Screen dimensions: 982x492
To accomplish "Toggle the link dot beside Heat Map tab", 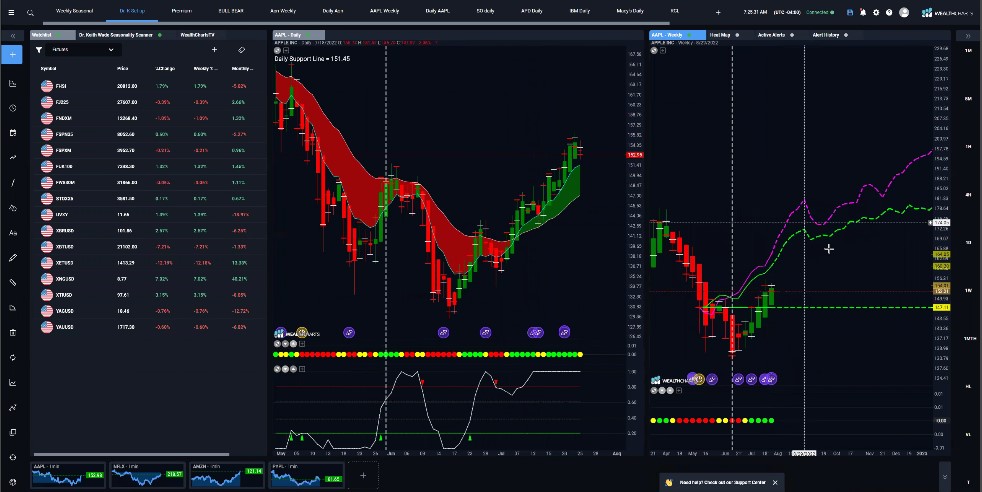I will (x=736, y=35).
